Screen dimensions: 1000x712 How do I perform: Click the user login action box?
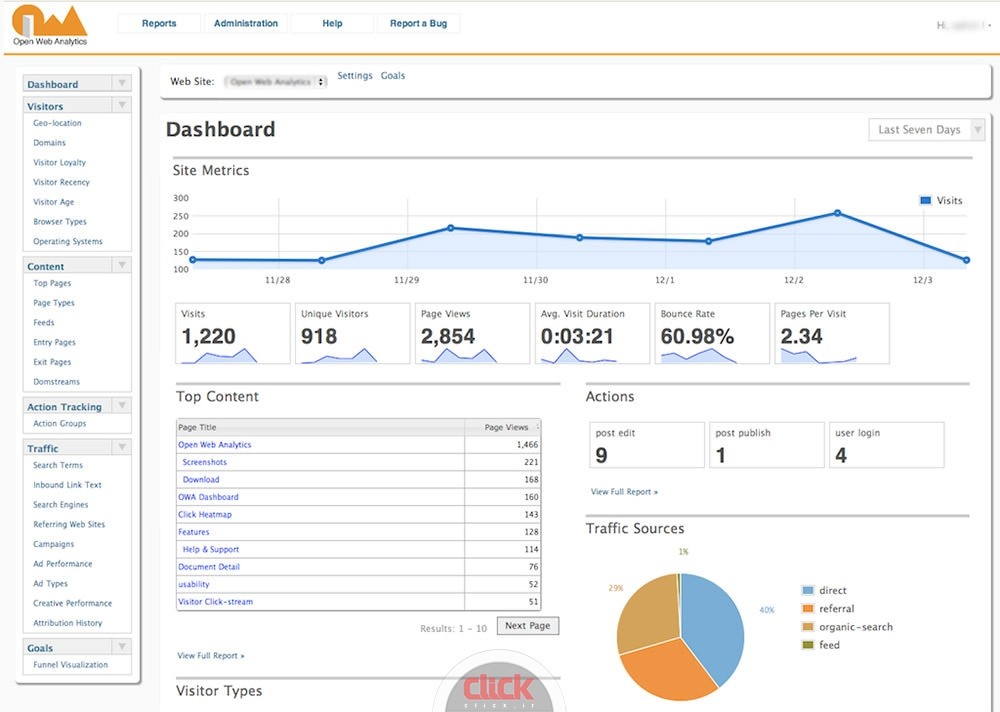(x=886, y=445)
